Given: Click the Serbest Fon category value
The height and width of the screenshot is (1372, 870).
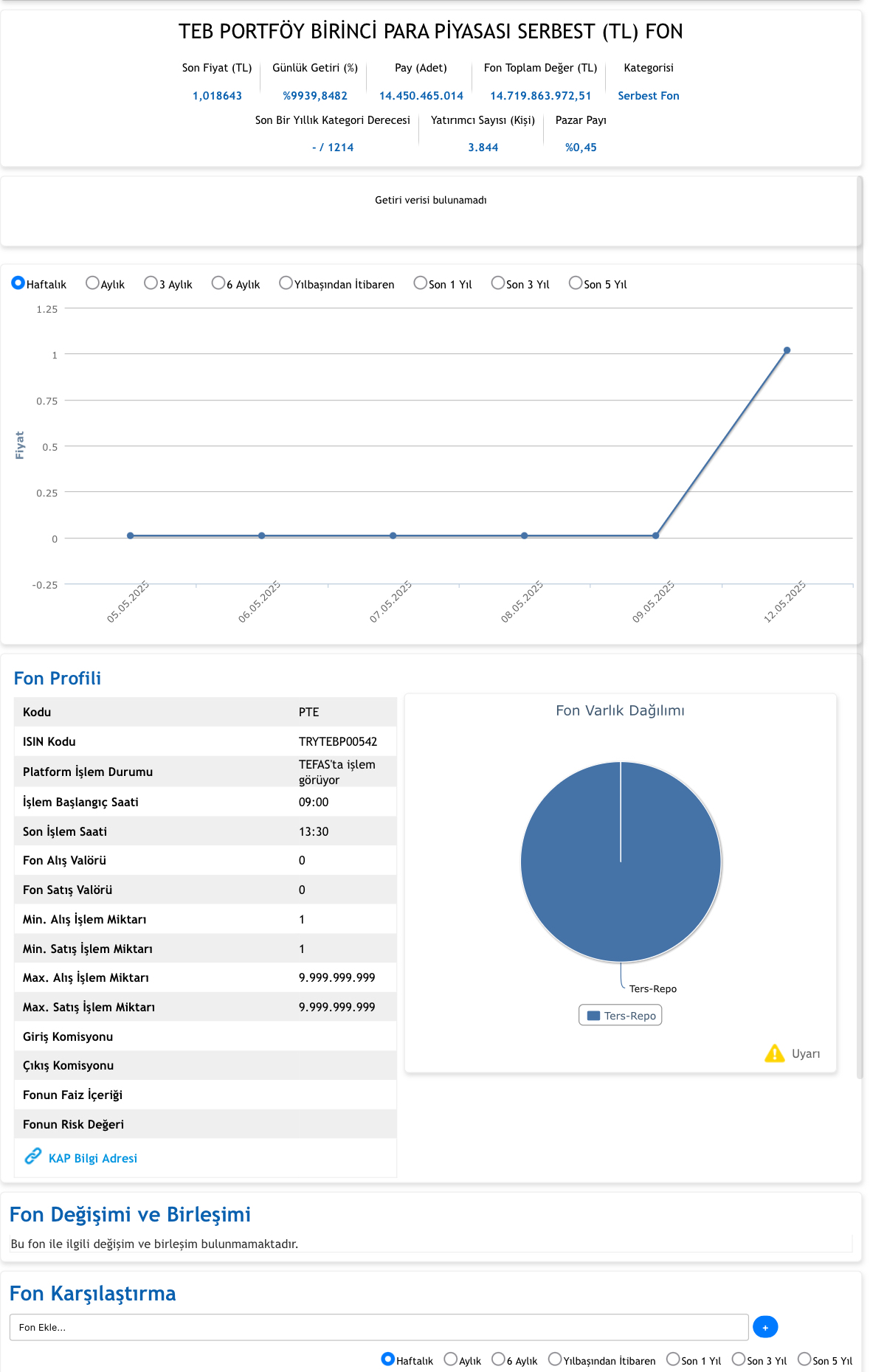Looking at the screenshot, I should pyautogui.click(x=649, y=96).
